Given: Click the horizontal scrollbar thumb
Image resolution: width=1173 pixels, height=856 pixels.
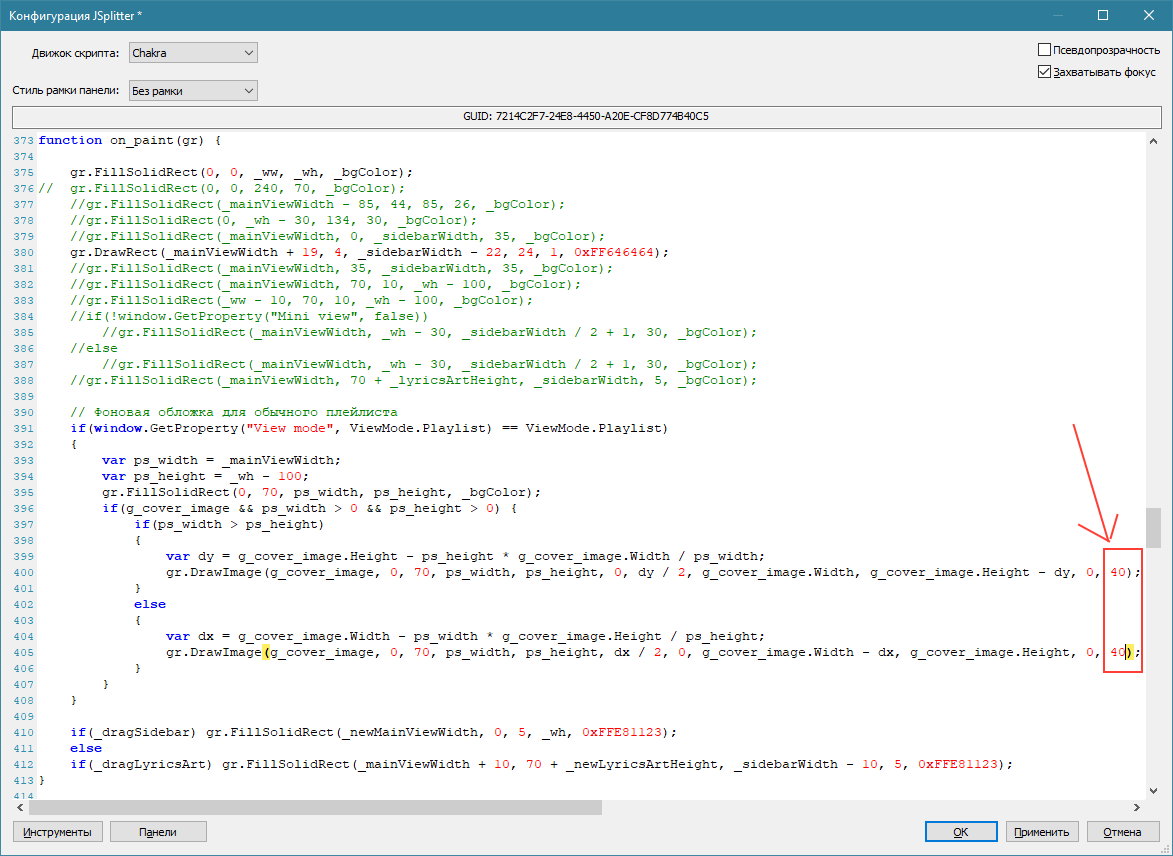Looking at the screenshot, I should point(315,807).
